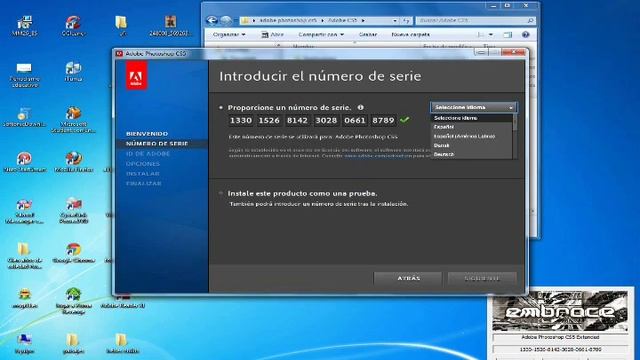Viewport: 640px width, 360px height.
Task: Launch Mozilla Firefox from the desktop
Action: [x=73, y=162]
